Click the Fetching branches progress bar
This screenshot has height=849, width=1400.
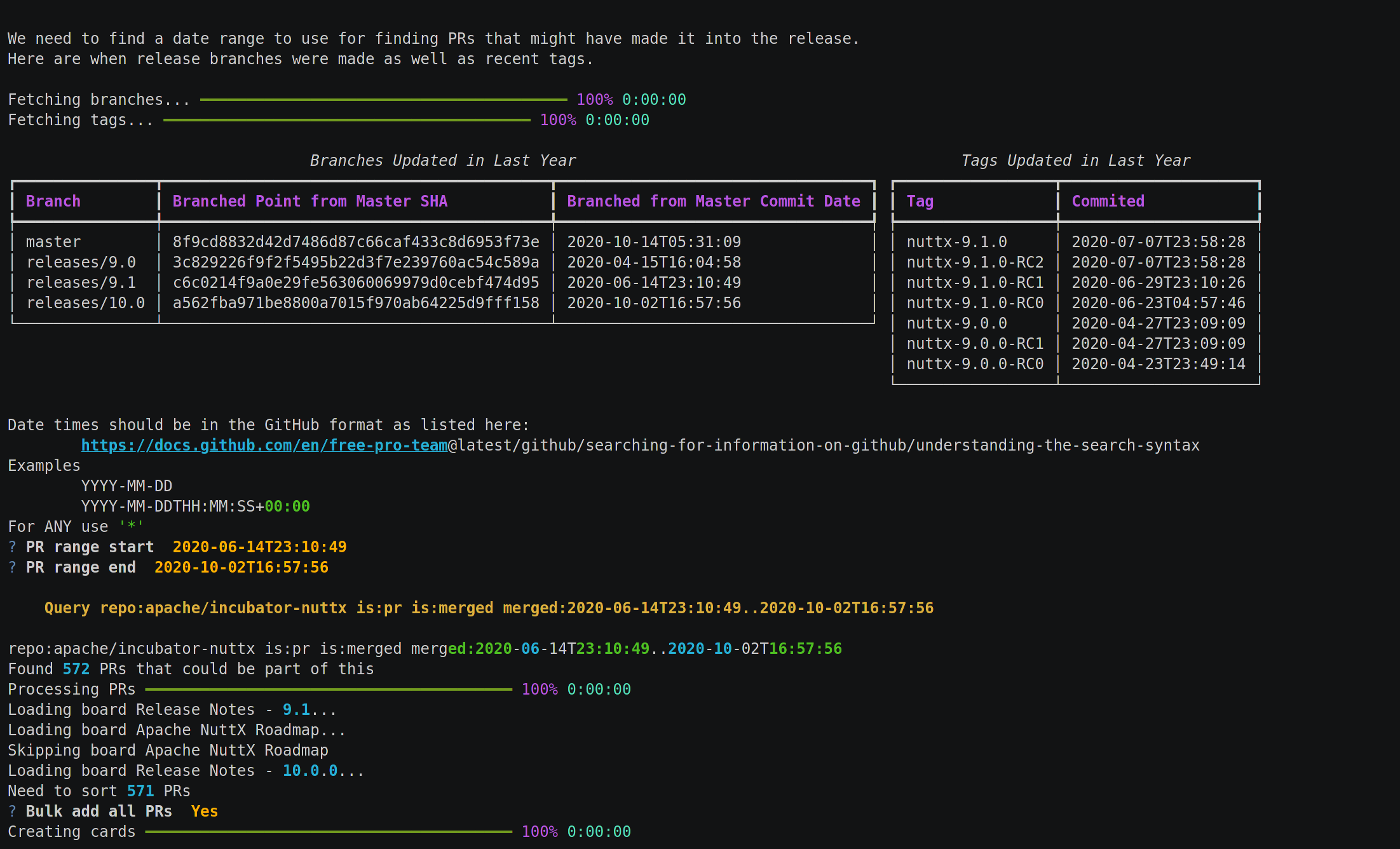click(x=383, y=100)
